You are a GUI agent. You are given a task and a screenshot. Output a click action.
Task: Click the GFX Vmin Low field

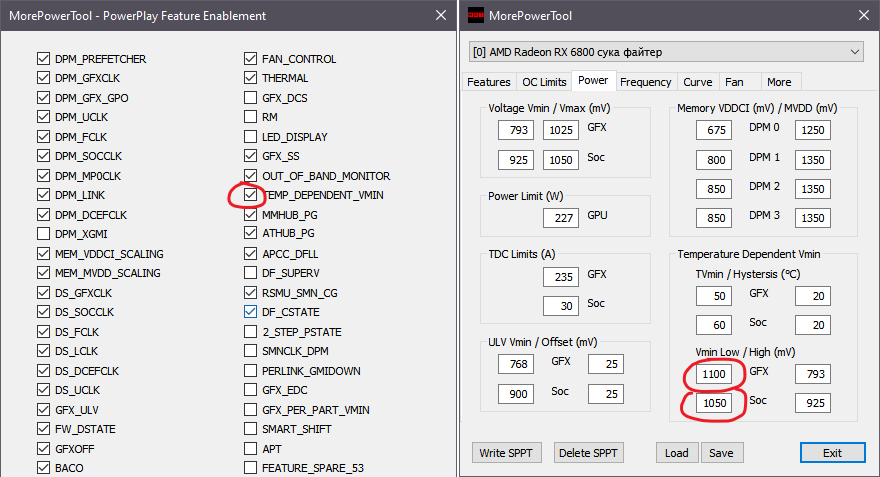click(x=714, y=374)
